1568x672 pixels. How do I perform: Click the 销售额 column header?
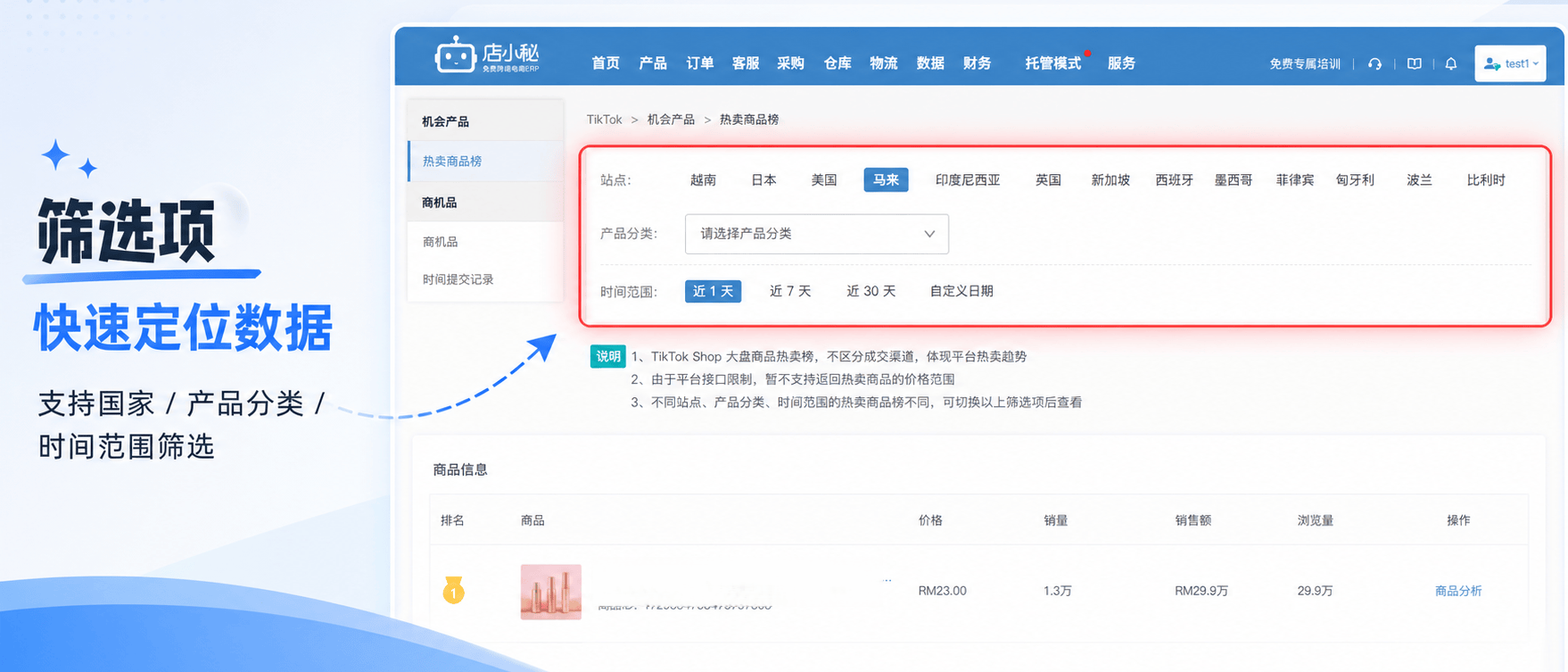(1193, 520)
